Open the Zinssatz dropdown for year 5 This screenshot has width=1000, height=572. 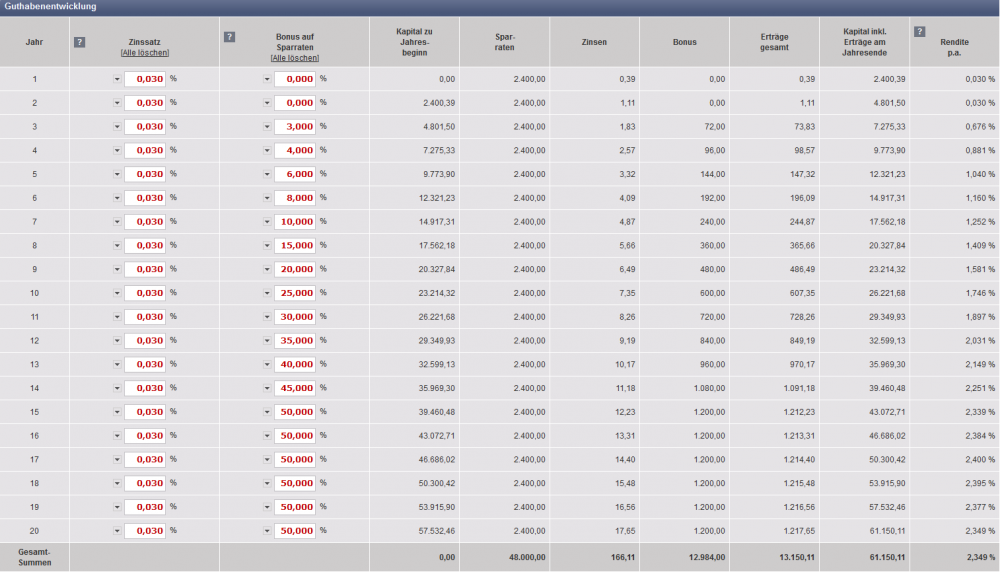coord(117,174)
